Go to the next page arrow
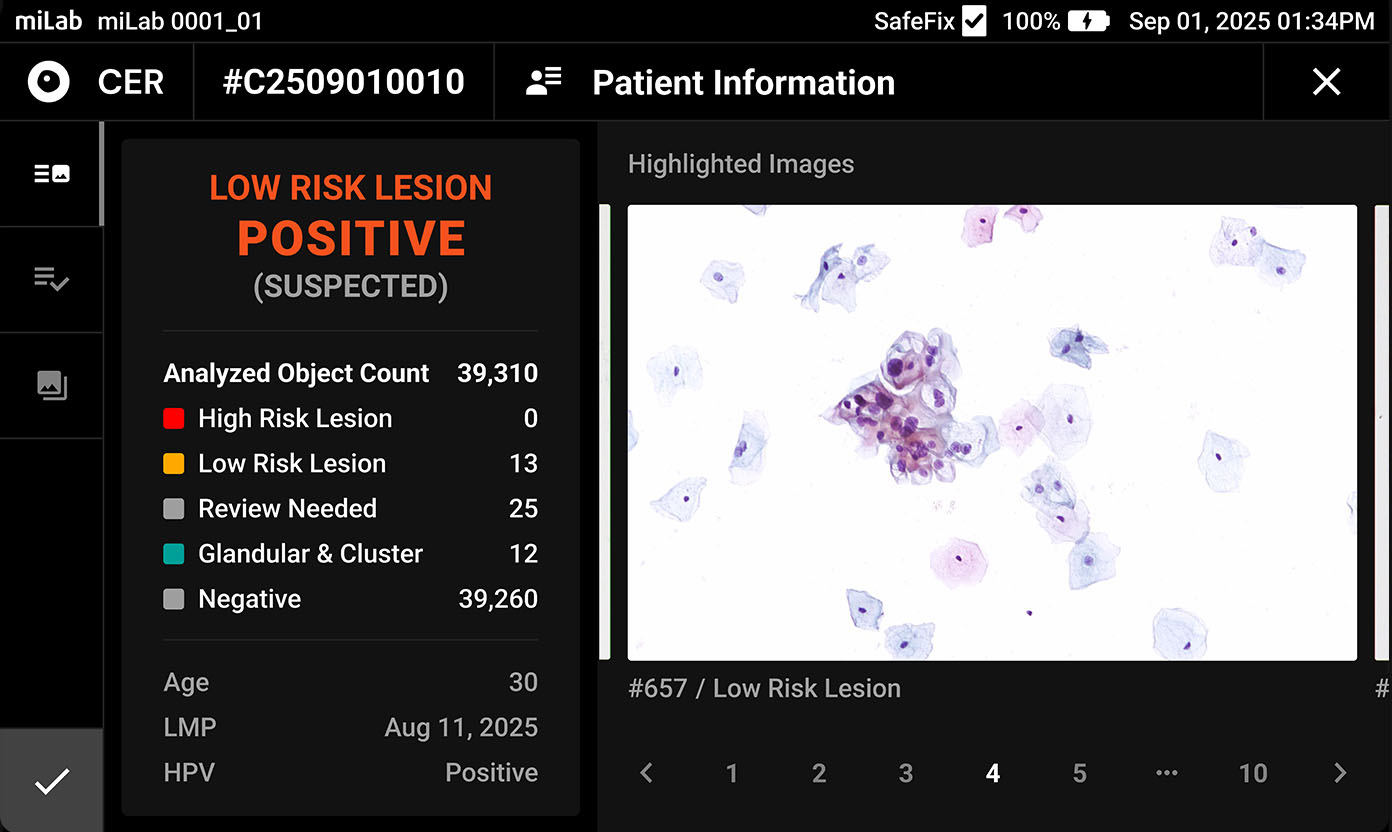 [x=1340, y=773]
